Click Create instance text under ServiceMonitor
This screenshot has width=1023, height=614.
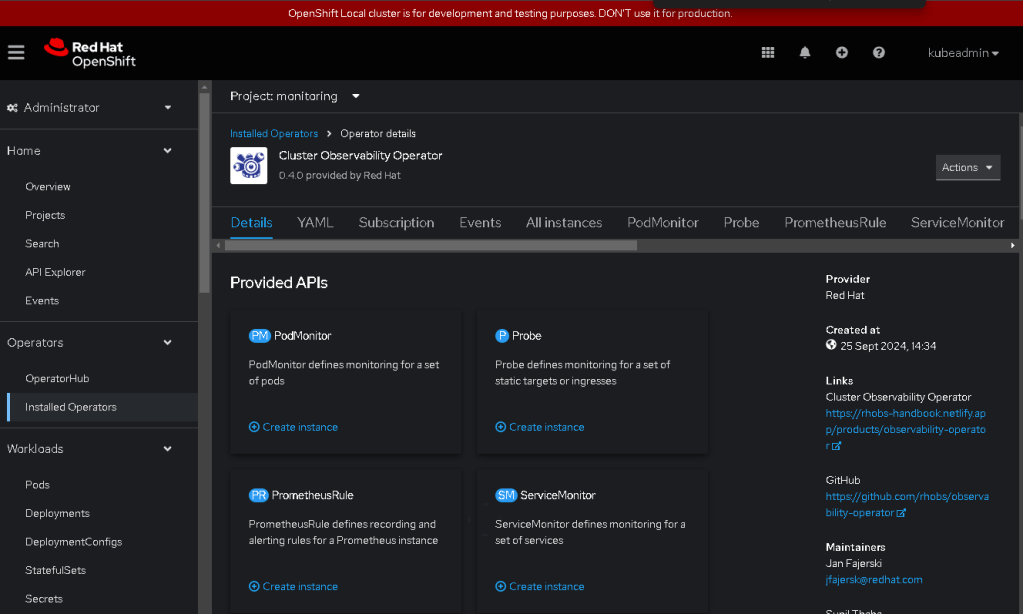pos(547,587)
